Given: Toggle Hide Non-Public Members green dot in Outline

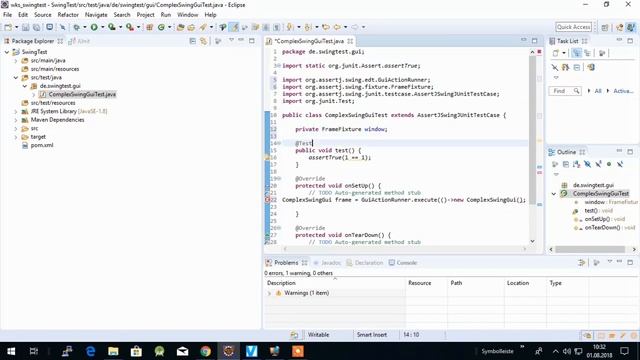Looking at the screenshot, I should pos(609,164).
